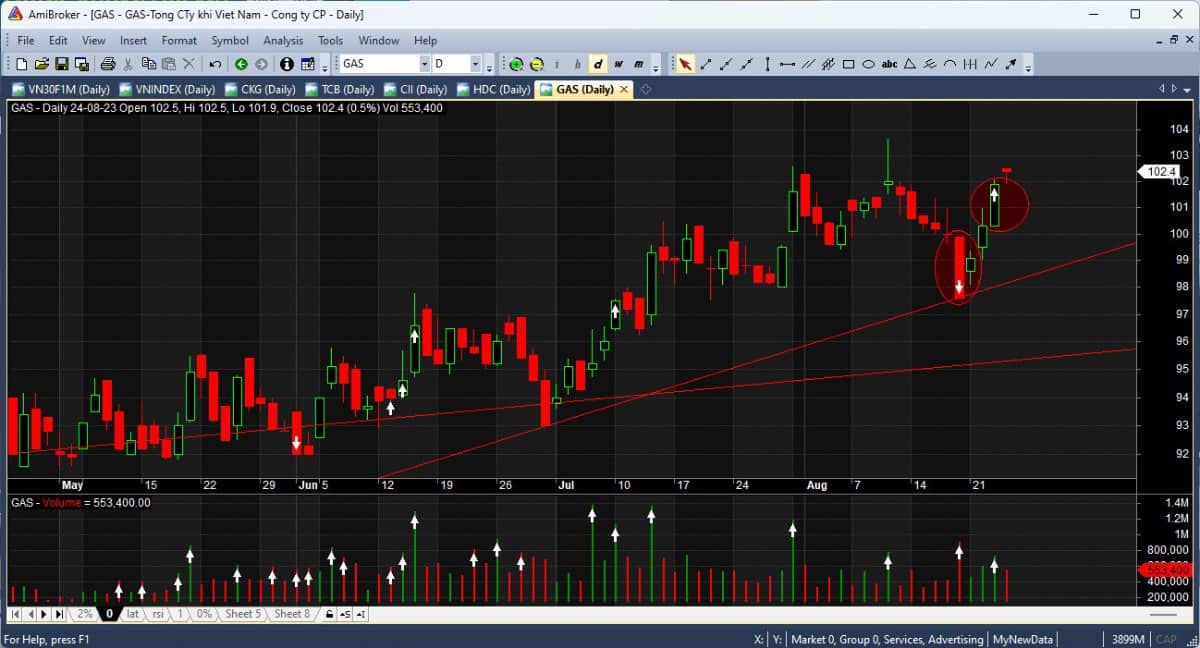The image size is (1200, 648).
Task: Open a file via the folder icon
Action: click(x=42, y=64)
